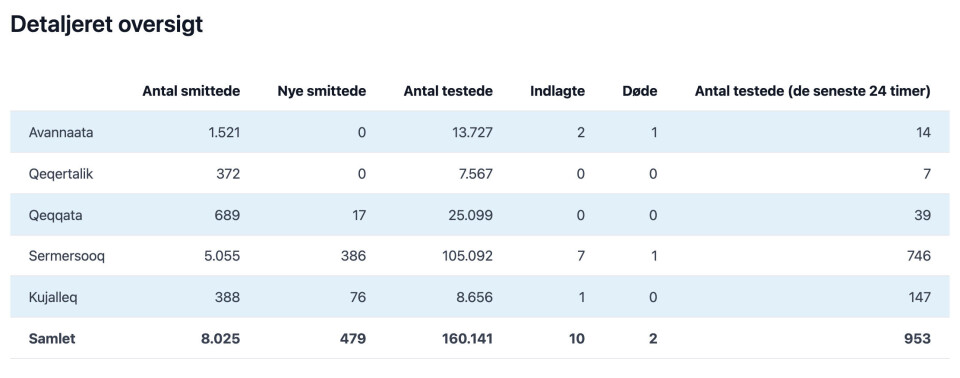Click Qeqqata's tested count 25.099
960x378 pixels.
pos(471,216)
